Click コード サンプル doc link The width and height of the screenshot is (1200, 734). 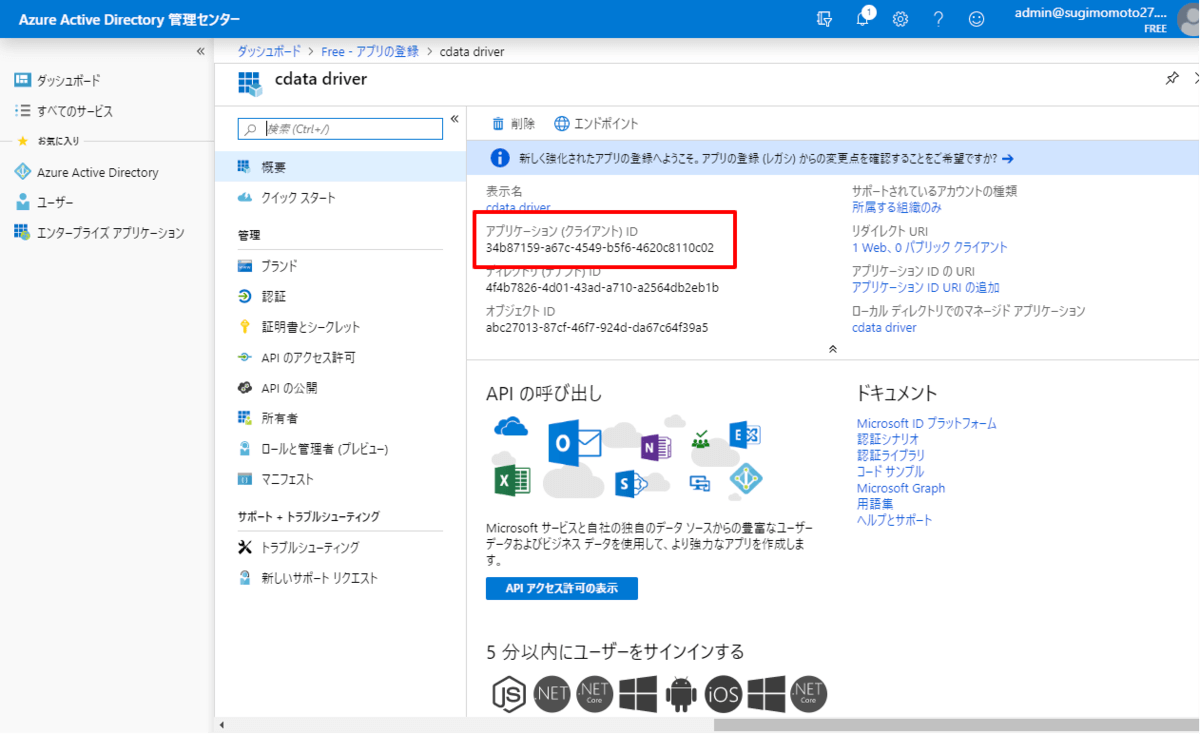891,471
